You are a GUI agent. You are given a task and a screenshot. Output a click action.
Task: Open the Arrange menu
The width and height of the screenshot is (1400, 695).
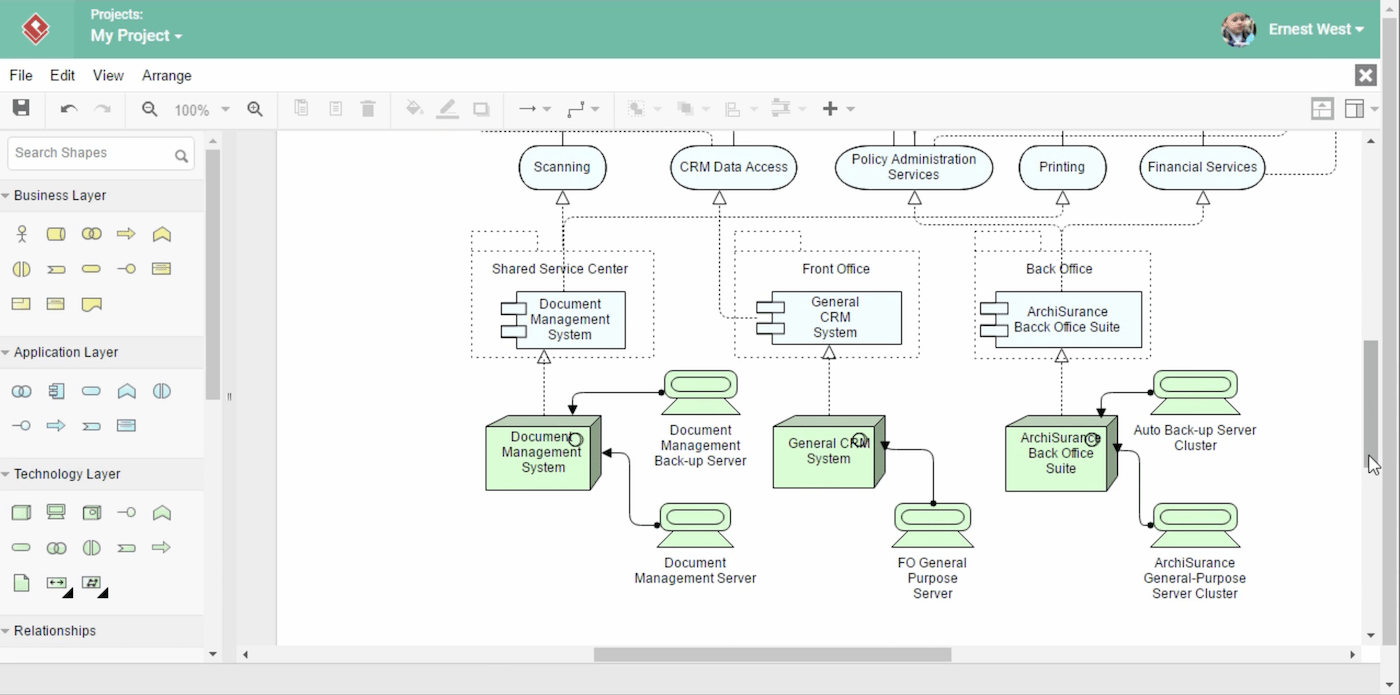point(166,75)
